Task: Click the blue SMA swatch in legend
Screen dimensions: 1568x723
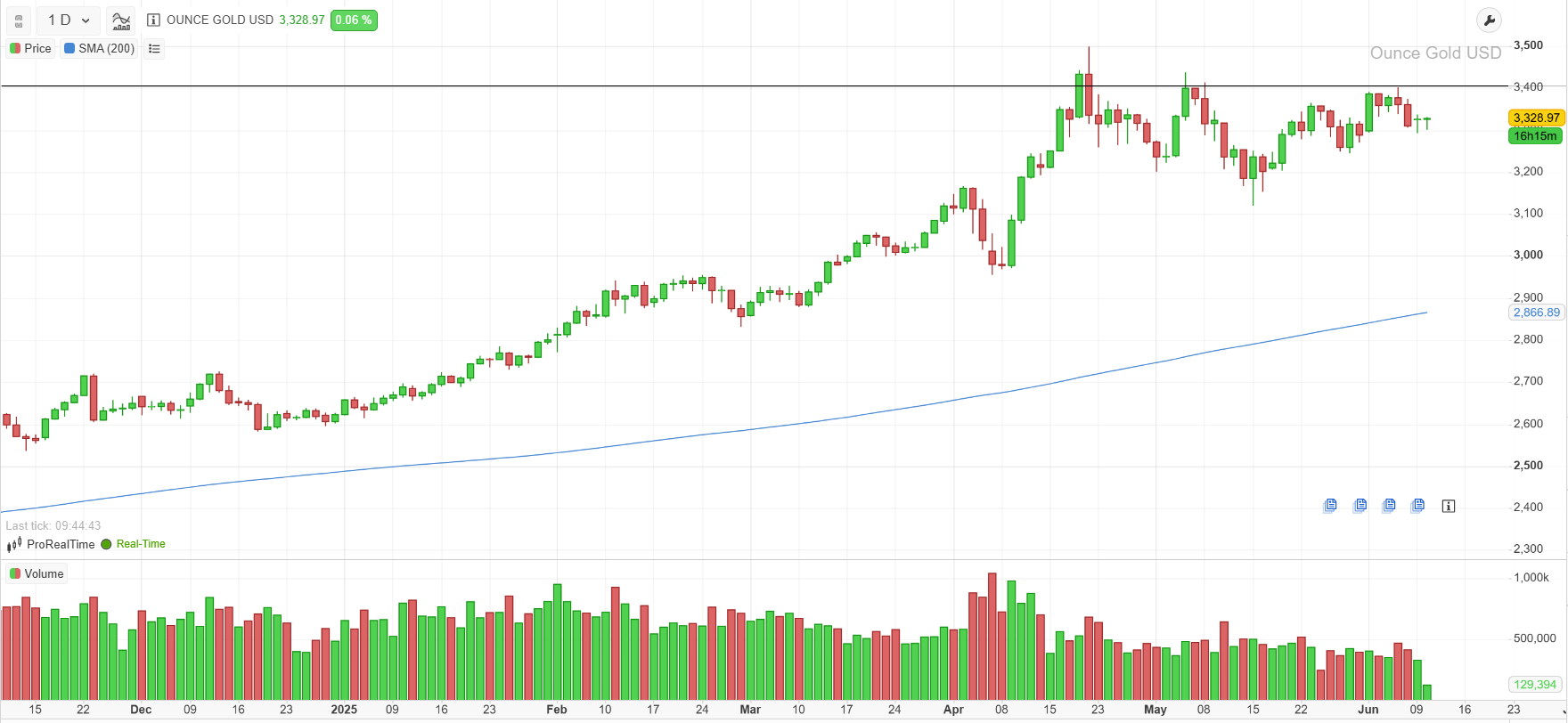Action: coord(69,48)
